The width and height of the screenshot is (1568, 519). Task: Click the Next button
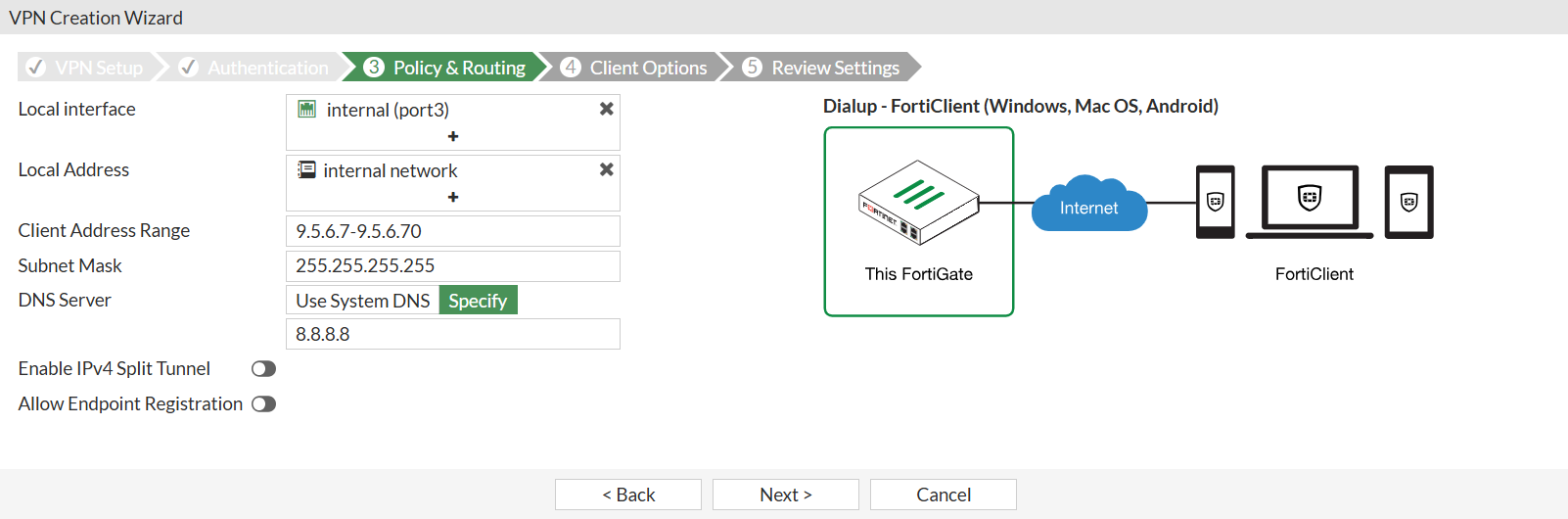[x=786, y=495]
